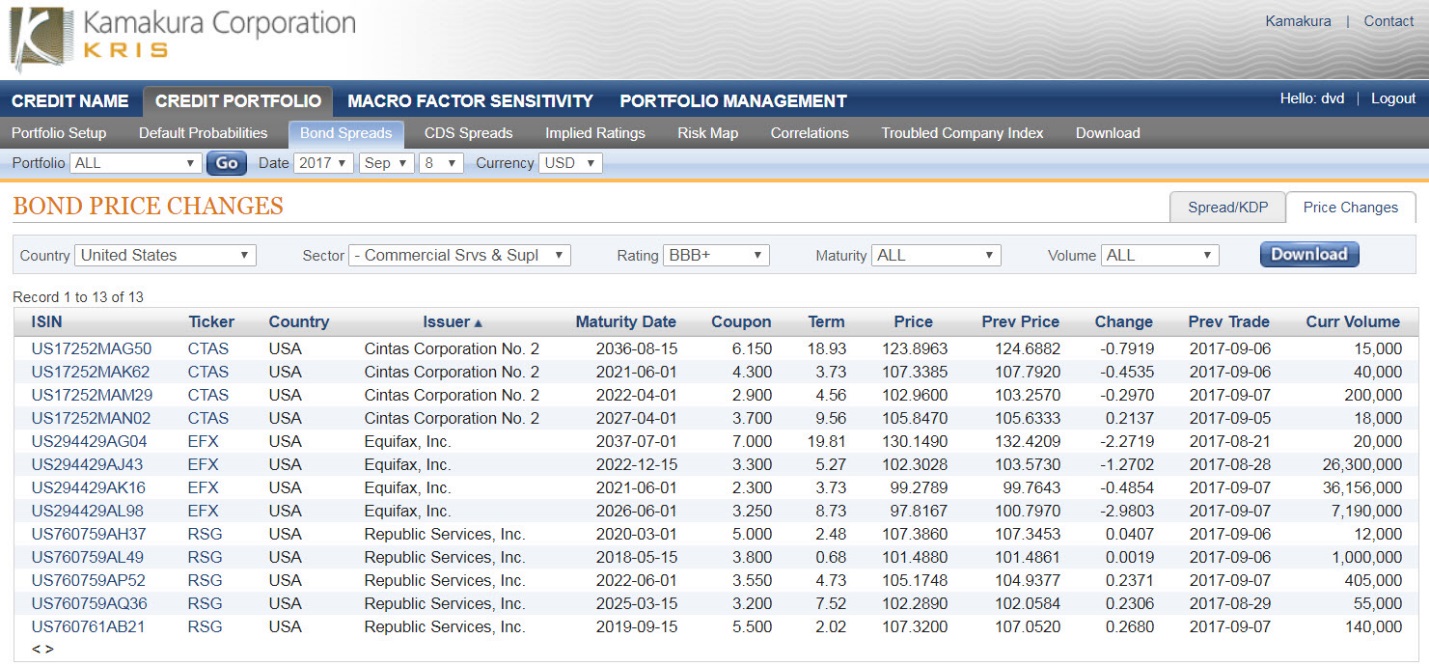Click the Kamakura link at top right
Image resolution: width=1429 pixels, height=666 pixels.
click(x=1298, y=21)
